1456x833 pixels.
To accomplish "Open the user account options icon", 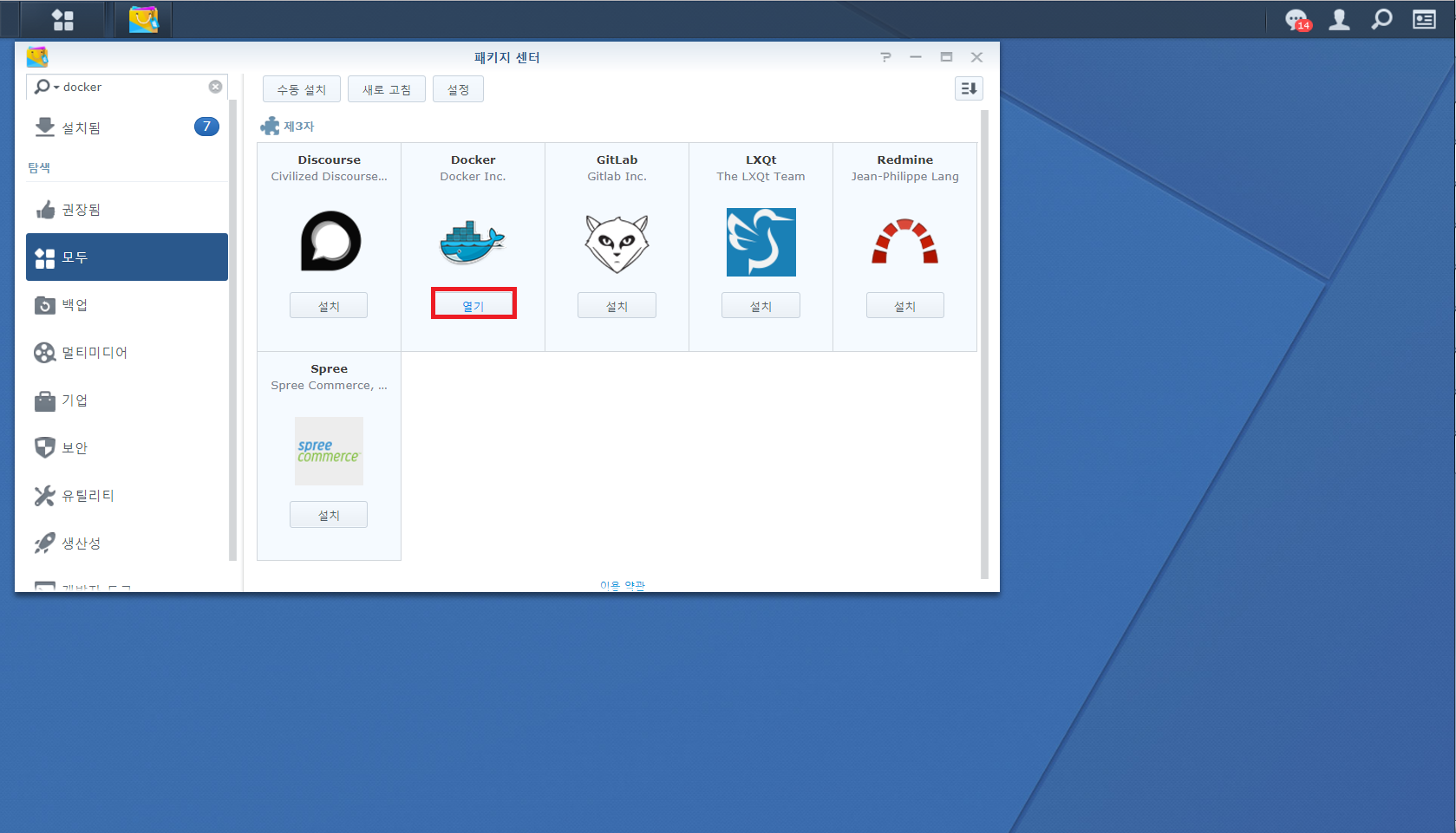I will pyautogui.click(x=1340, y=19).
